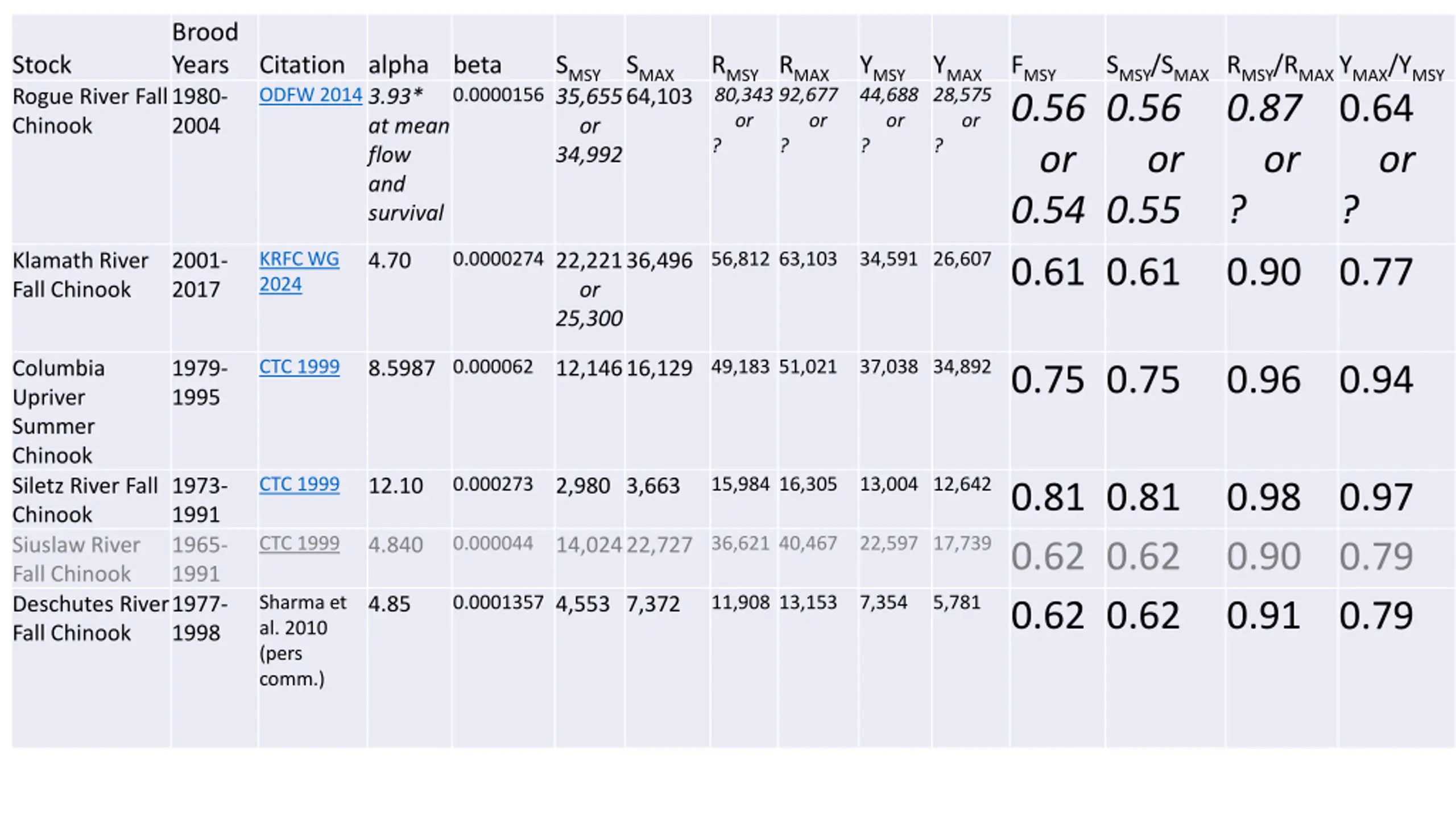Click beta value 0.0000156
1456x819 pixels.
498,94
